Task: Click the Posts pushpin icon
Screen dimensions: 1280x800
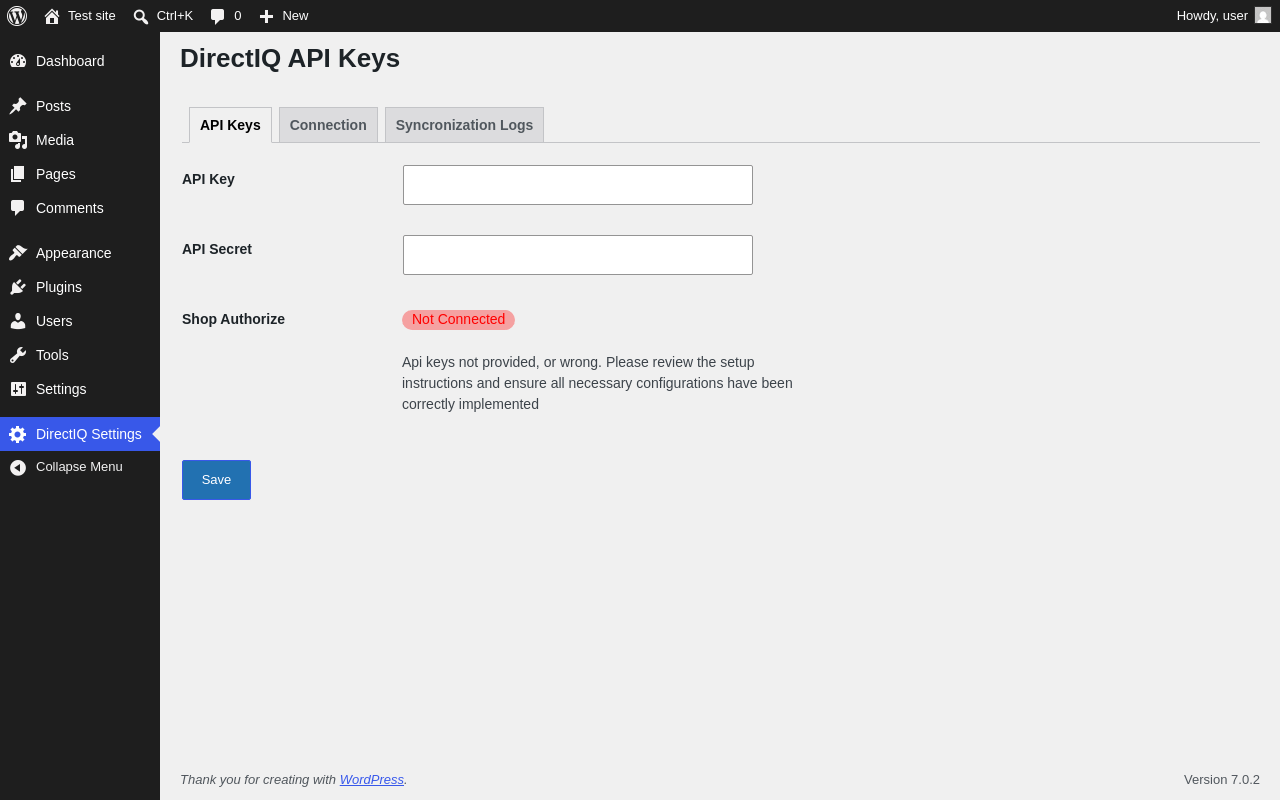Action: (18, 106)
